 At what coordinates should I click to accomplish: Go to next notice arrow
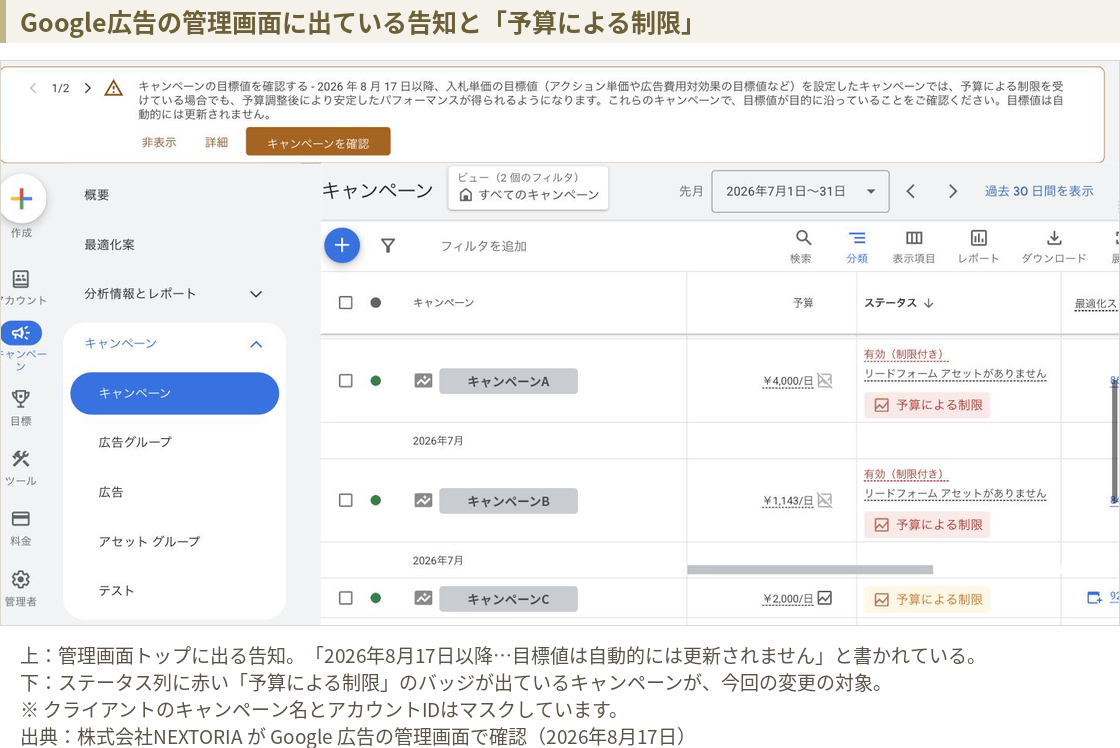coord(88,88)
